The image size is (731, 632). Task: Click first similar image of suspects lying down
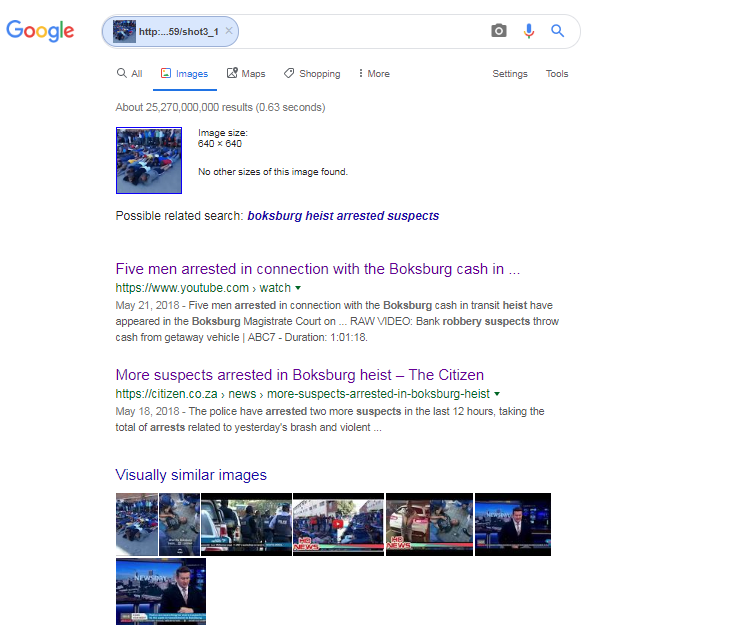click(137, 524)
